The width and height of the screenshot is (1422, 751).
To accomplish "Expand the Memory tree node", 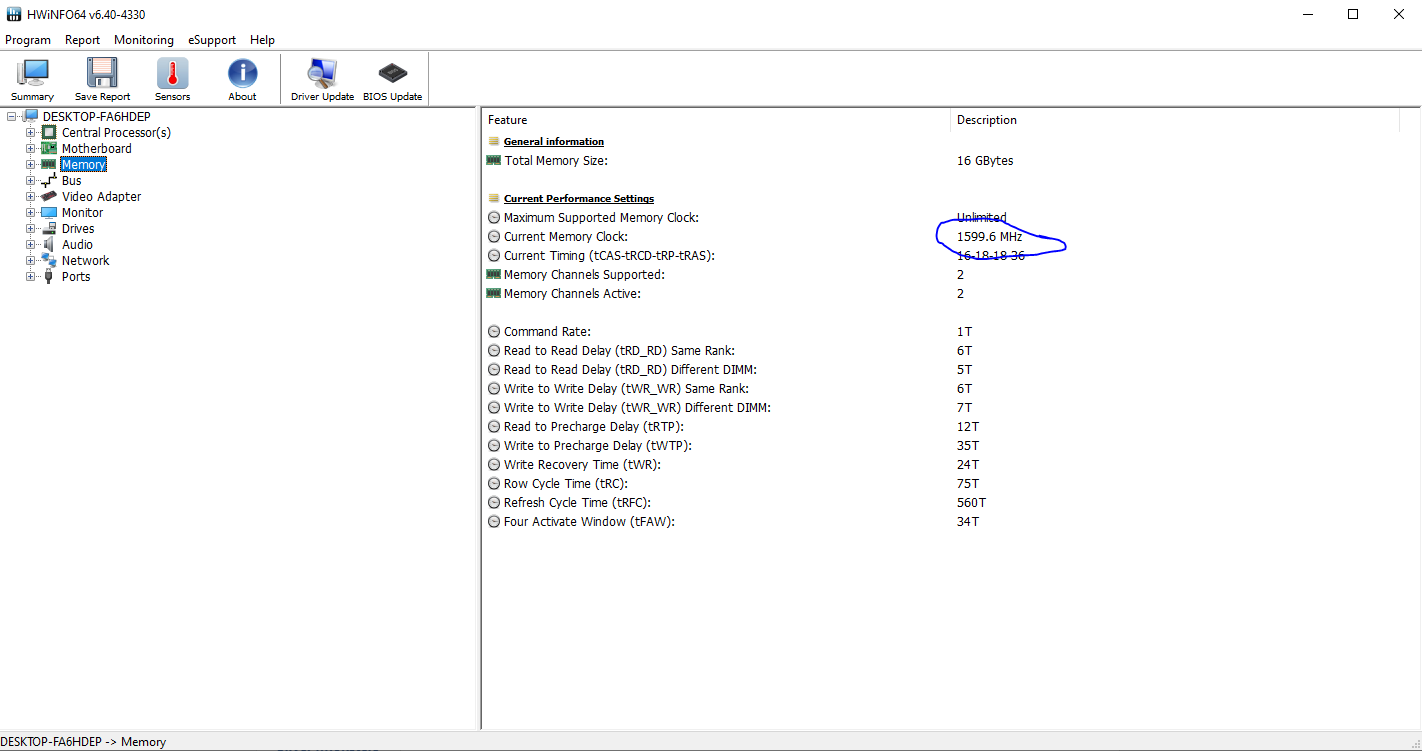I will pos(31,164).
